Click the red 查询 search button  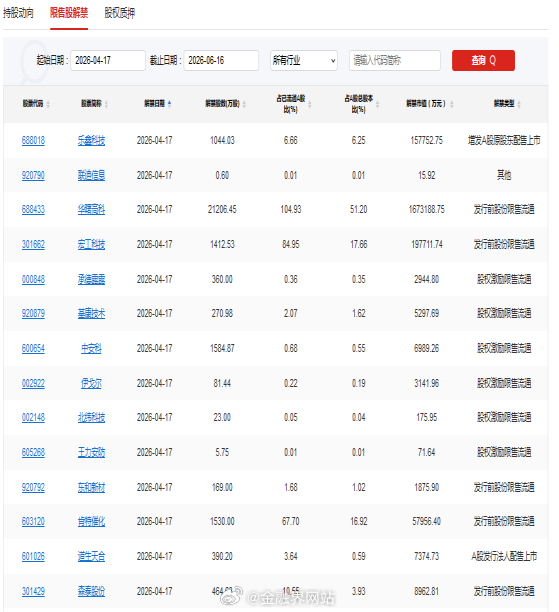pyautogui.click(x=483, y=60)
